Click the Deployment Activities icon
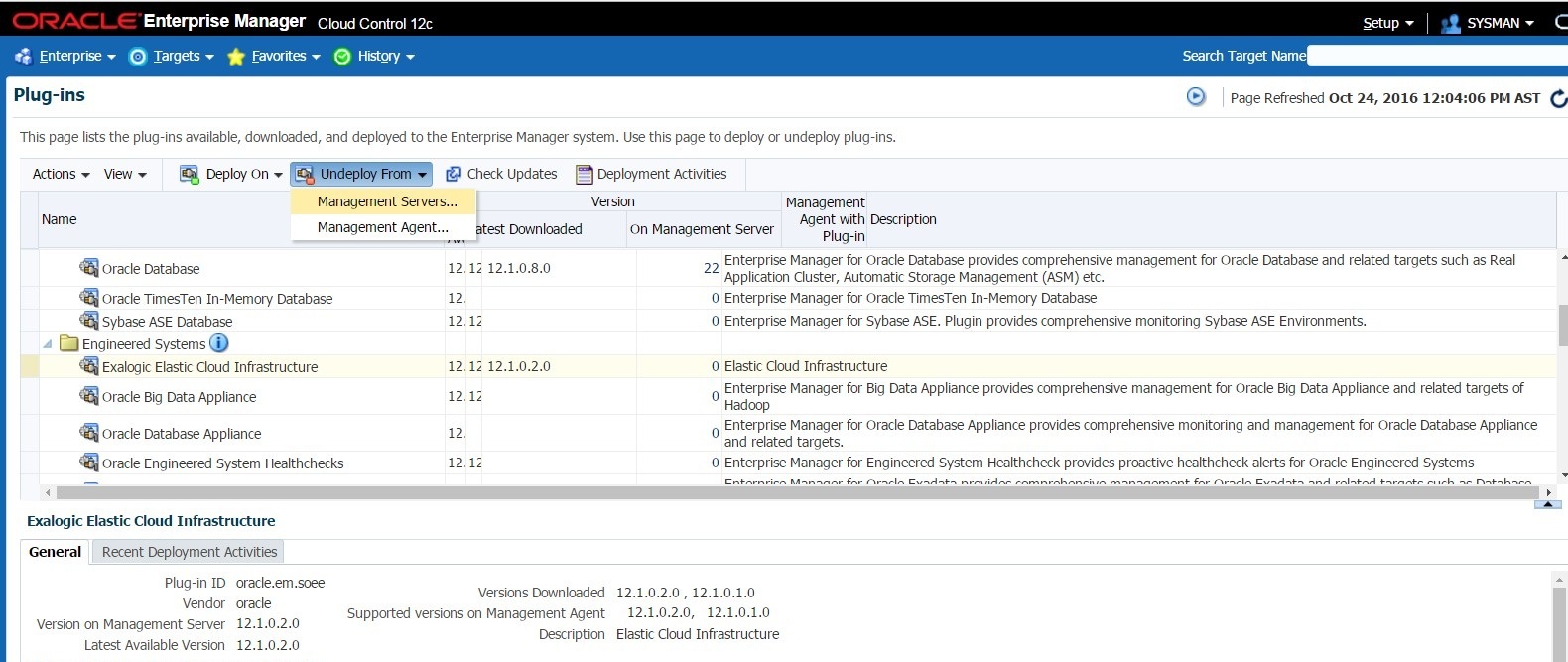Image resolution: width=1568 pixels, height=662 pixels. pos(585,174)
